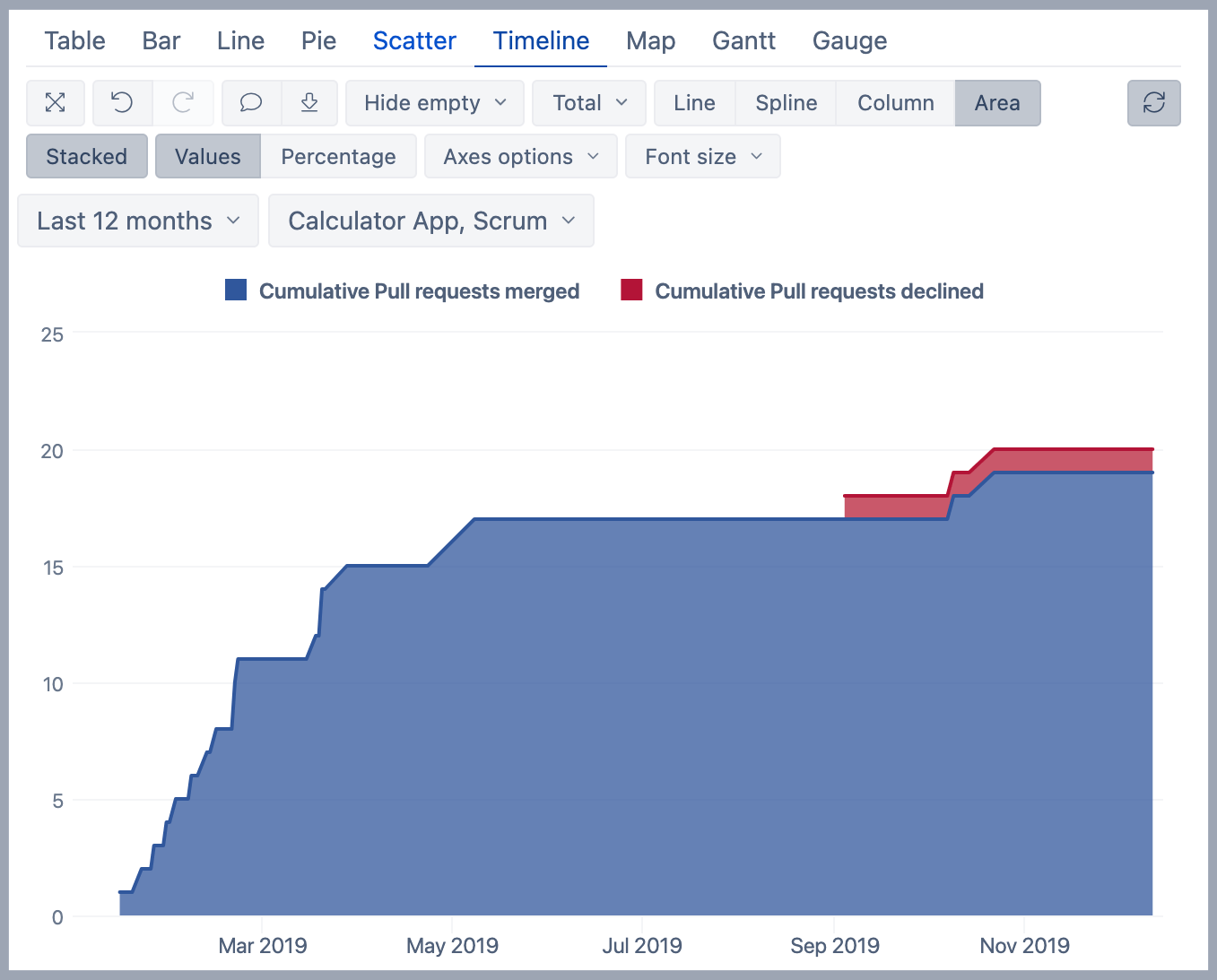Open the comment speech bubble icon
This screenshot has width=1217, height=980.
(x=251, y=103)
